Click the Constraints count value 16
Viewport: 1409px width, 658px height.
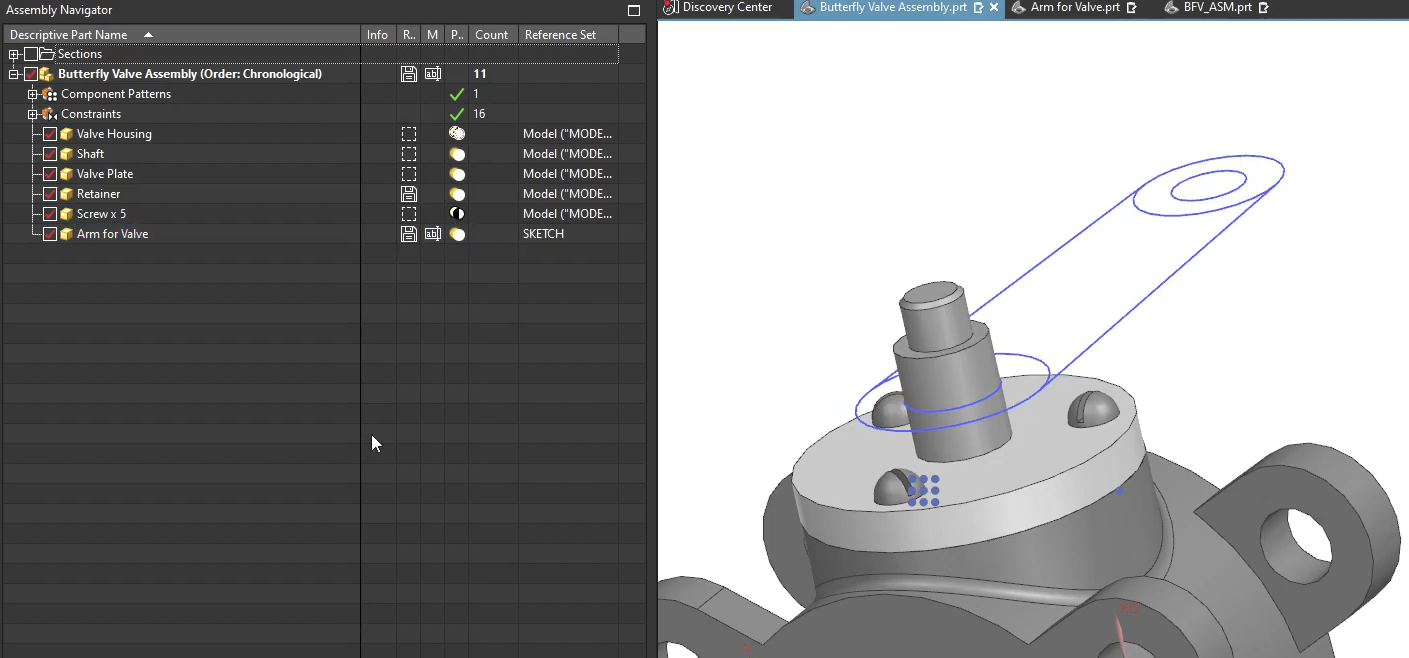coord(480,114)
